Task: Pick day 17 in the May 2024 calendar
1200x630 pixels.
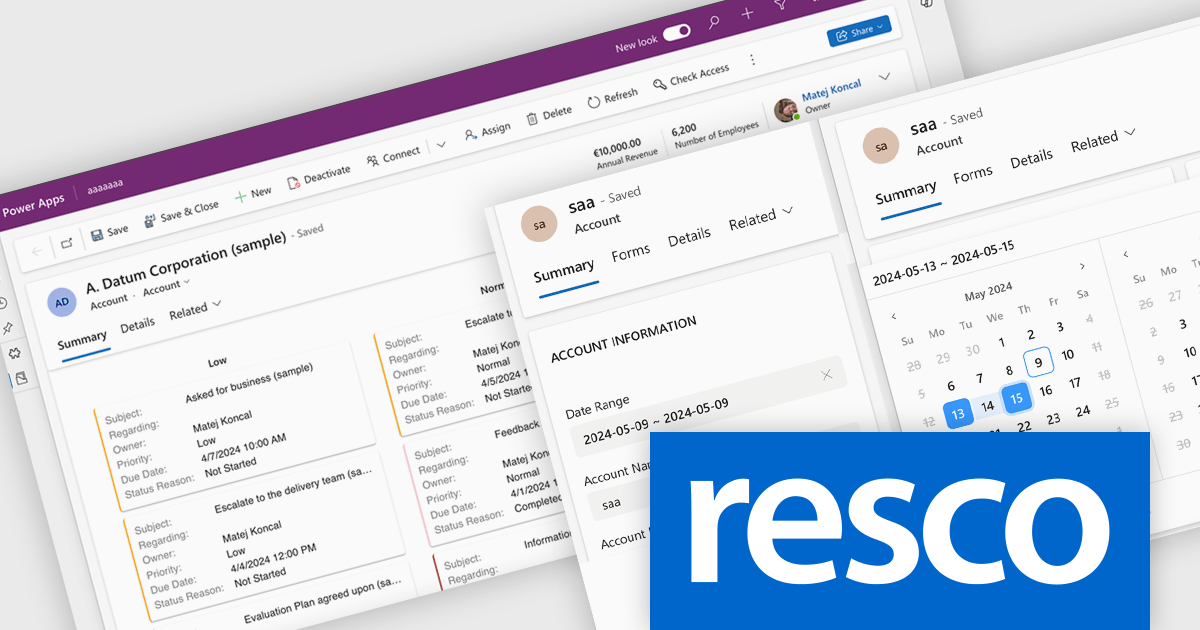Action: [1075, 382]
